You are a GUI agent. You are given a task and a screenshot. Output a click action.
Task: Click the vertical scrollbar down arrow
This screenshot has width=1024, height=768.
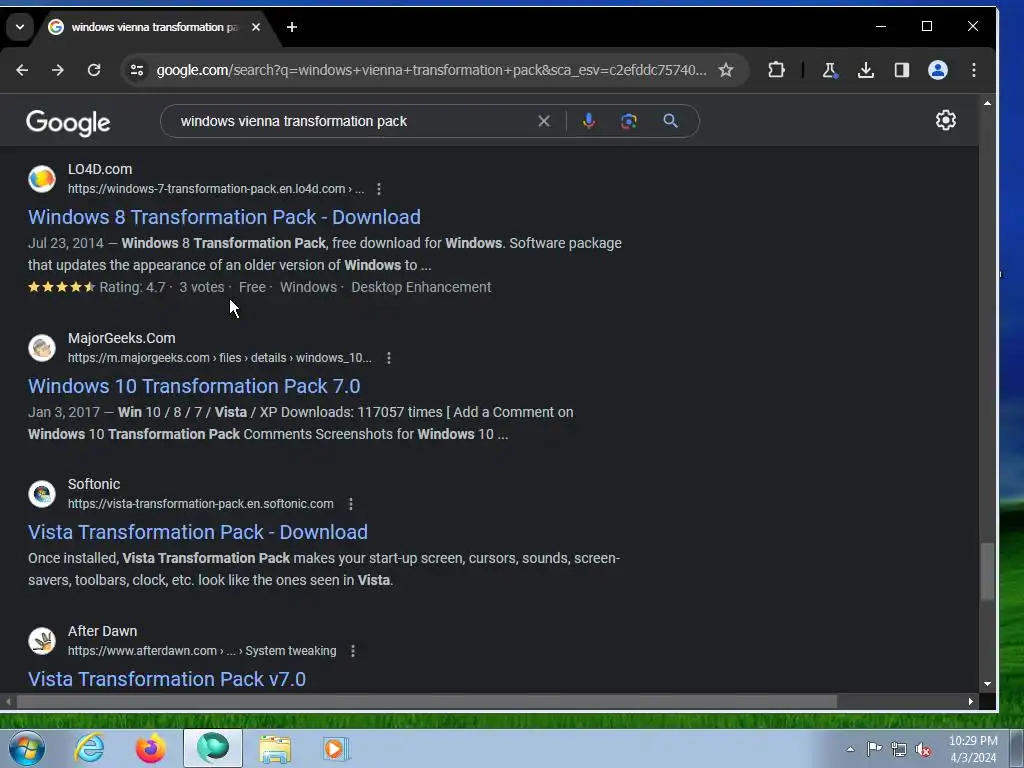987,684
